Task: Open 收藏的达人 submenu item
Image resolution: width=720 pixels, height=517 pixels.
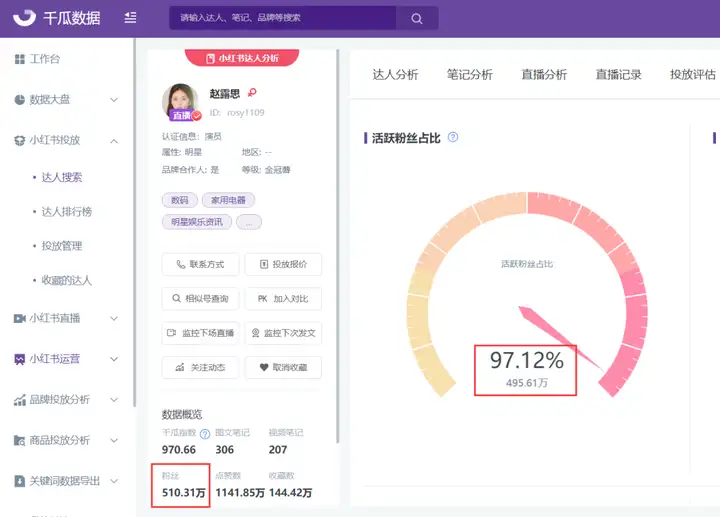Action: (x=67, y=280)
